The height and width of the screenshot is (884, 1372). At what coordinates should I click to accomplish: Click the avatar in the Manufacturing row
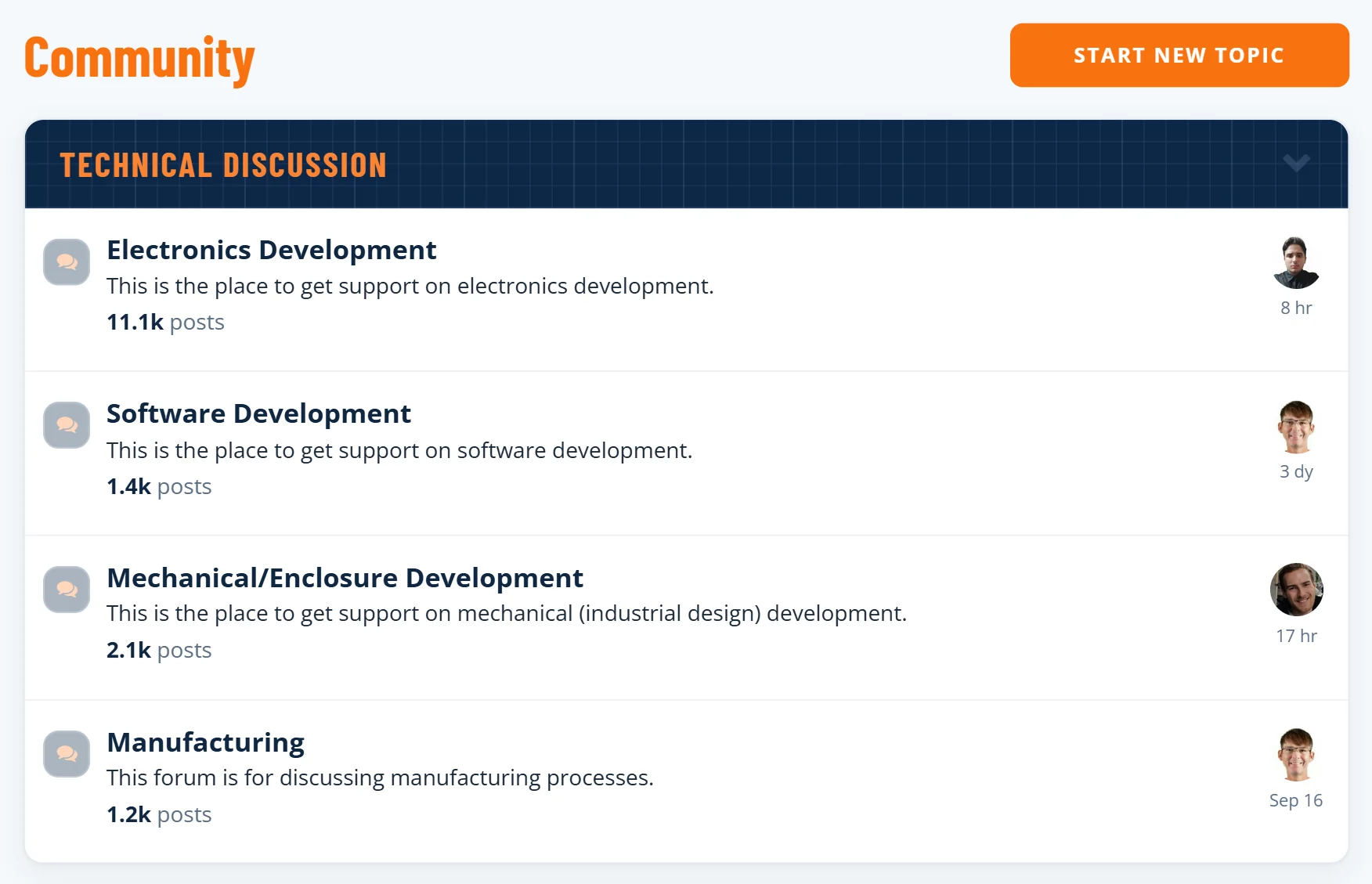click(1296, 754)
